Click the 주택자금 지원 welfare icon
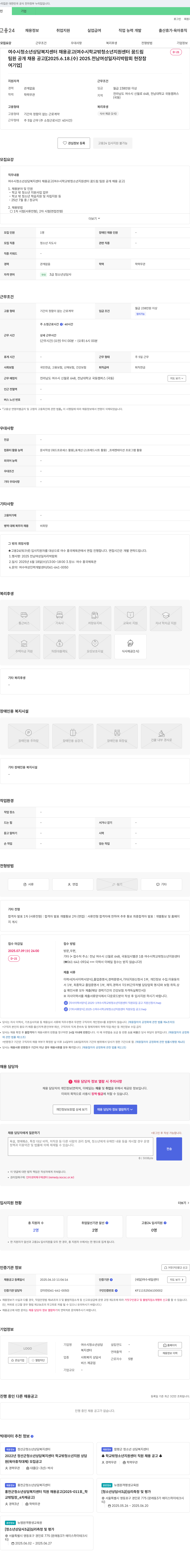Viewport: 190px width, 1568px height. (24, 646)
